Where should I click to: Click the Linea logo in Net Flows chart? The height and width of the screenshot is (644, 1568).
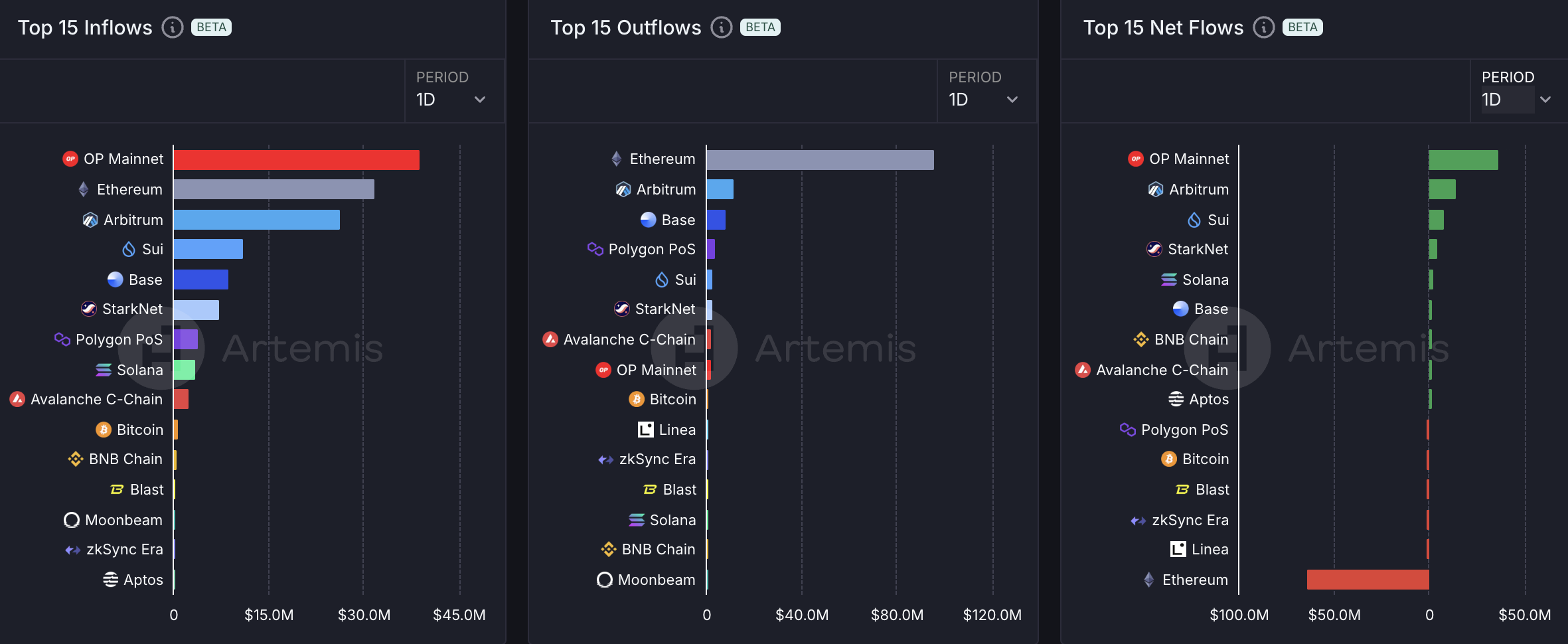coord(1178,549)
